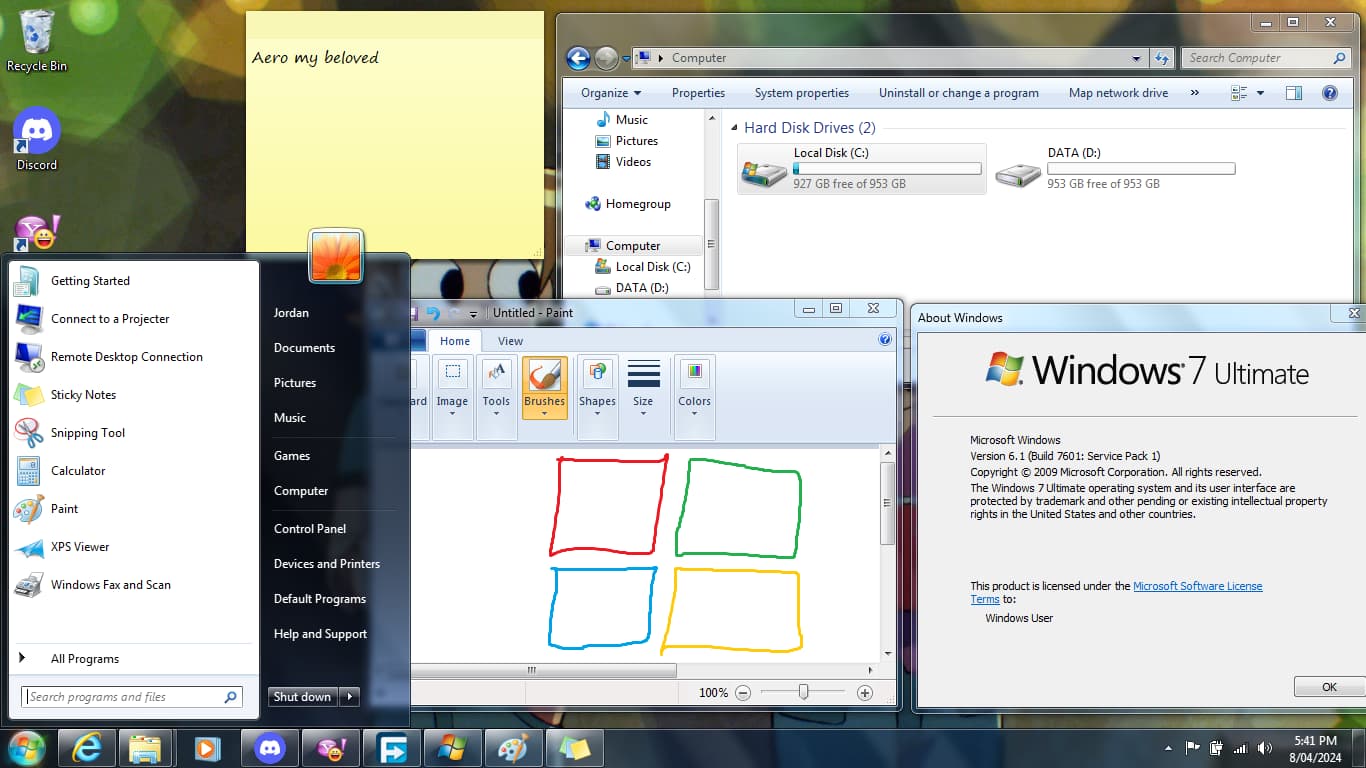
Task: Open Organize dropdown in Explorer
Action: pos(611,93)
